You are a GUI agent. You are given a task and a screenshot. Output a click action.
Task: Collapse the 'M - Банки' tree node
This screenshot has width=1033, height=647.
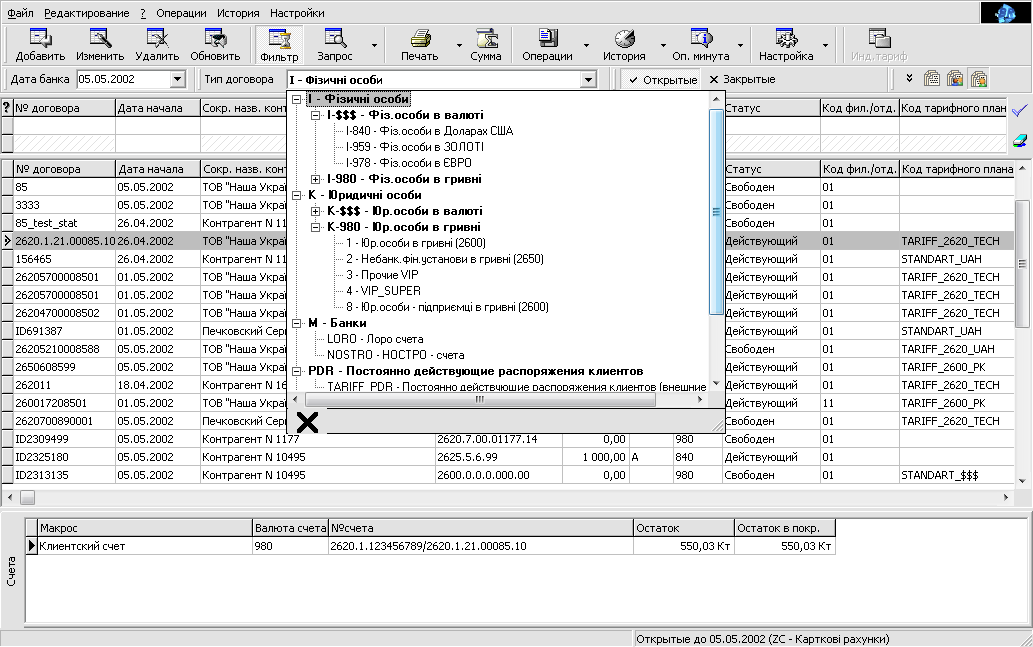click(x=297, y=323)
